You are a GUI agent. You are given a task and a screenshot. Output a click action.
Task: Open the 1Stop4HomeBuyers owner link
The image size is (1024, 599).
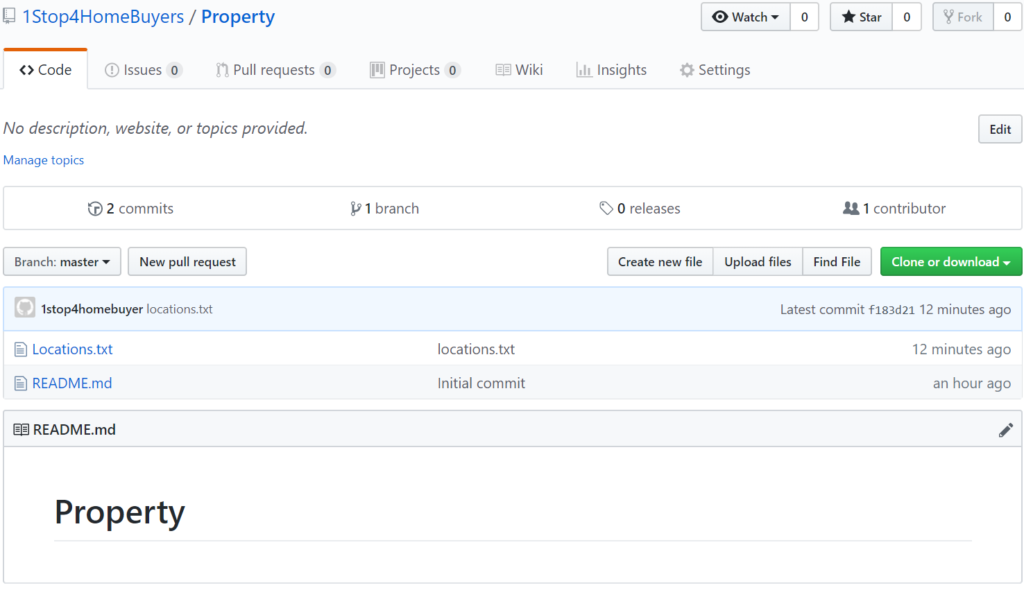pyautogui.click(x=103, y=16)
